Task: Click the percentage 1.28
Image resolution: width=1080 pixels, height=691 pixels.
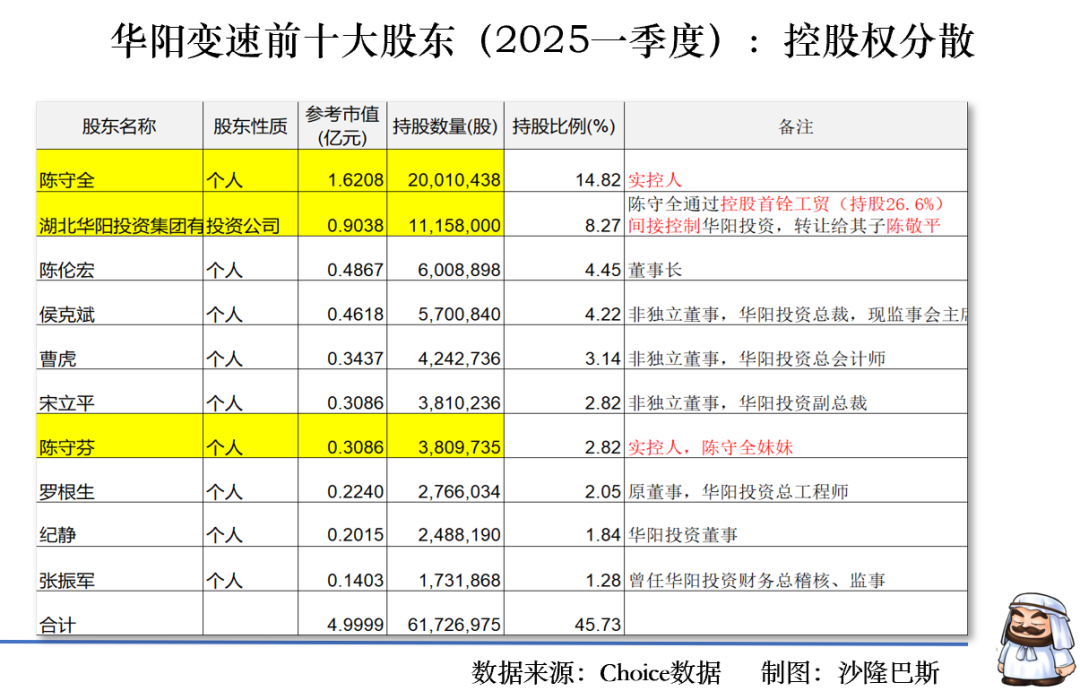Action: [603, 581]
